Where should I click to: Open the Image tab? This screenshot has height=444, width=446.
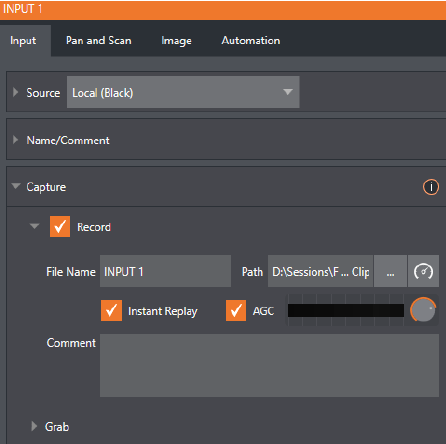coord(176,41)
